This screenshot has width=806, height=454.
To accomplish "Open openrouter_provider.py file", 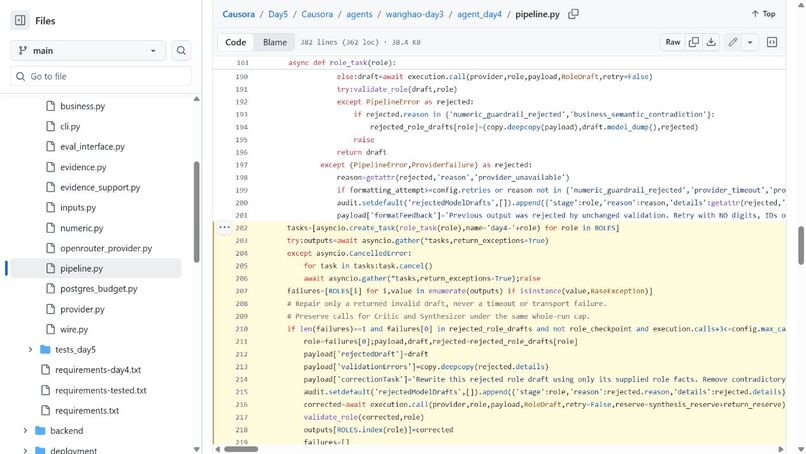I will click(106, 248).
